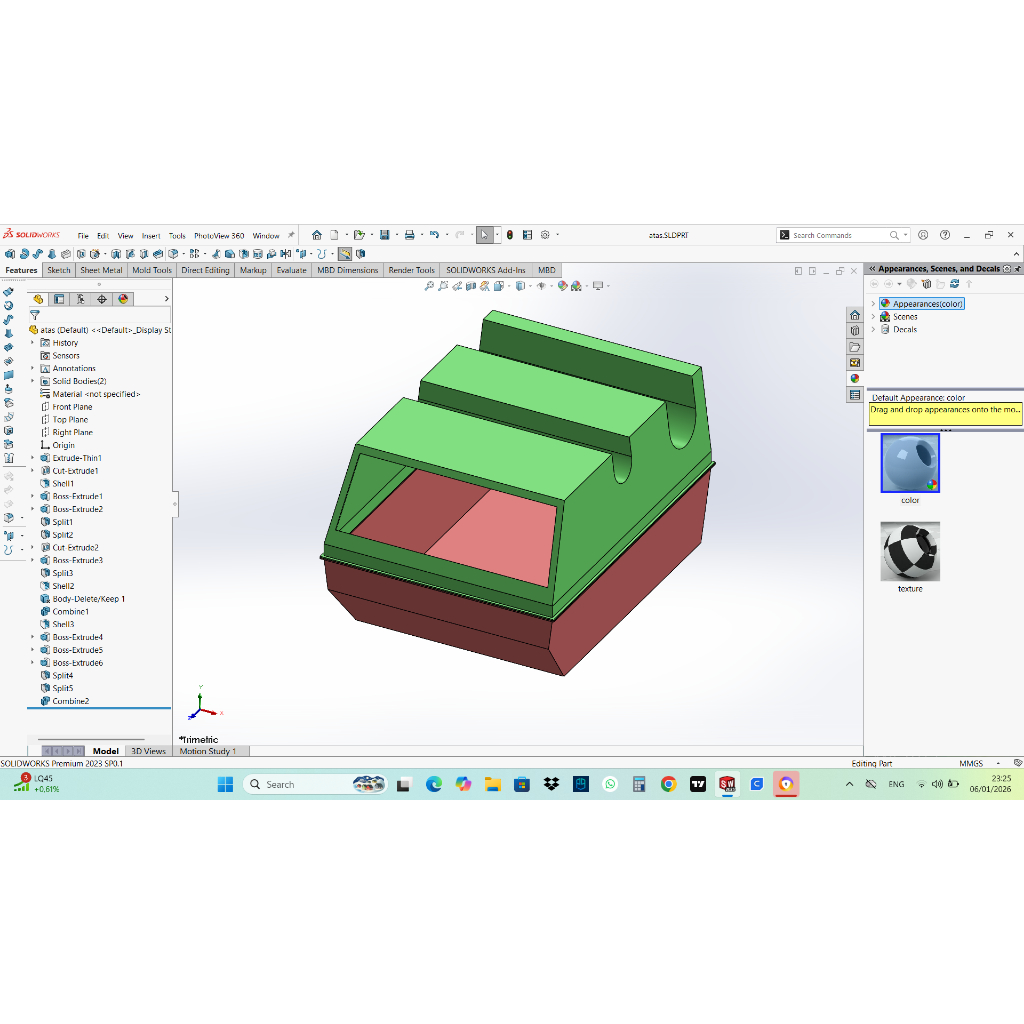
Task: Open the DisplayManager tab in the feature panel
Action: [123, 299]
